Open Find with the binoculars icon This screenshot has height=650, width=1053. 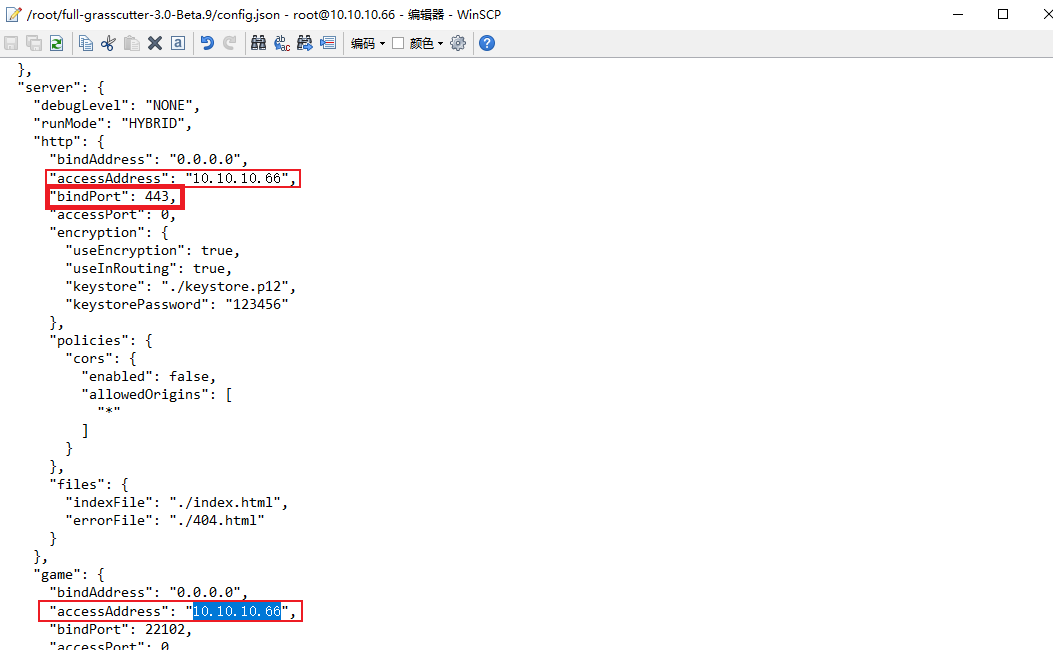click(x=258, y=43)
